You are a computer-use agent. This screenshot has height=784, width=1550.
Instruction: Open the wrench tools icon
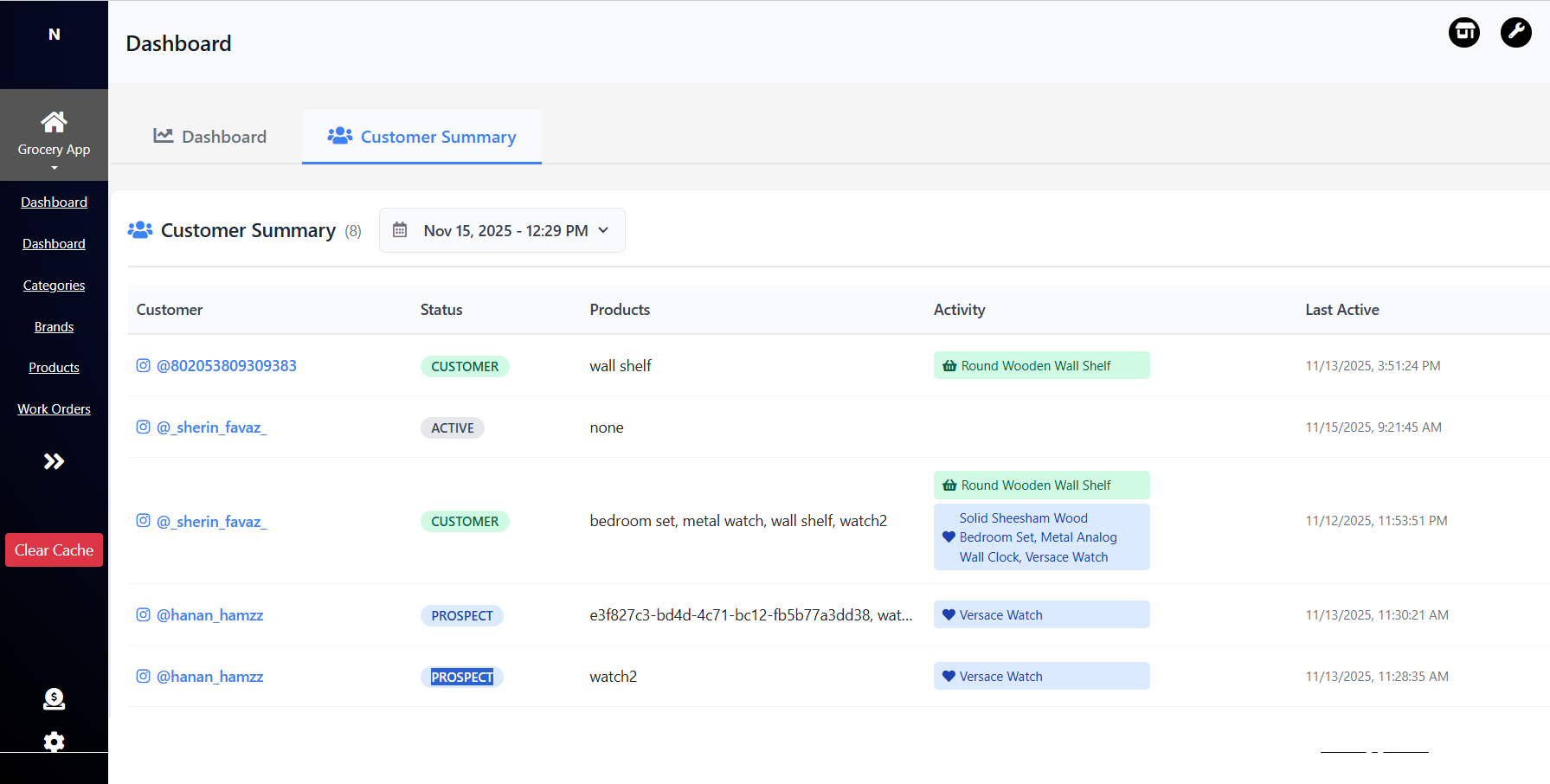1515,33
